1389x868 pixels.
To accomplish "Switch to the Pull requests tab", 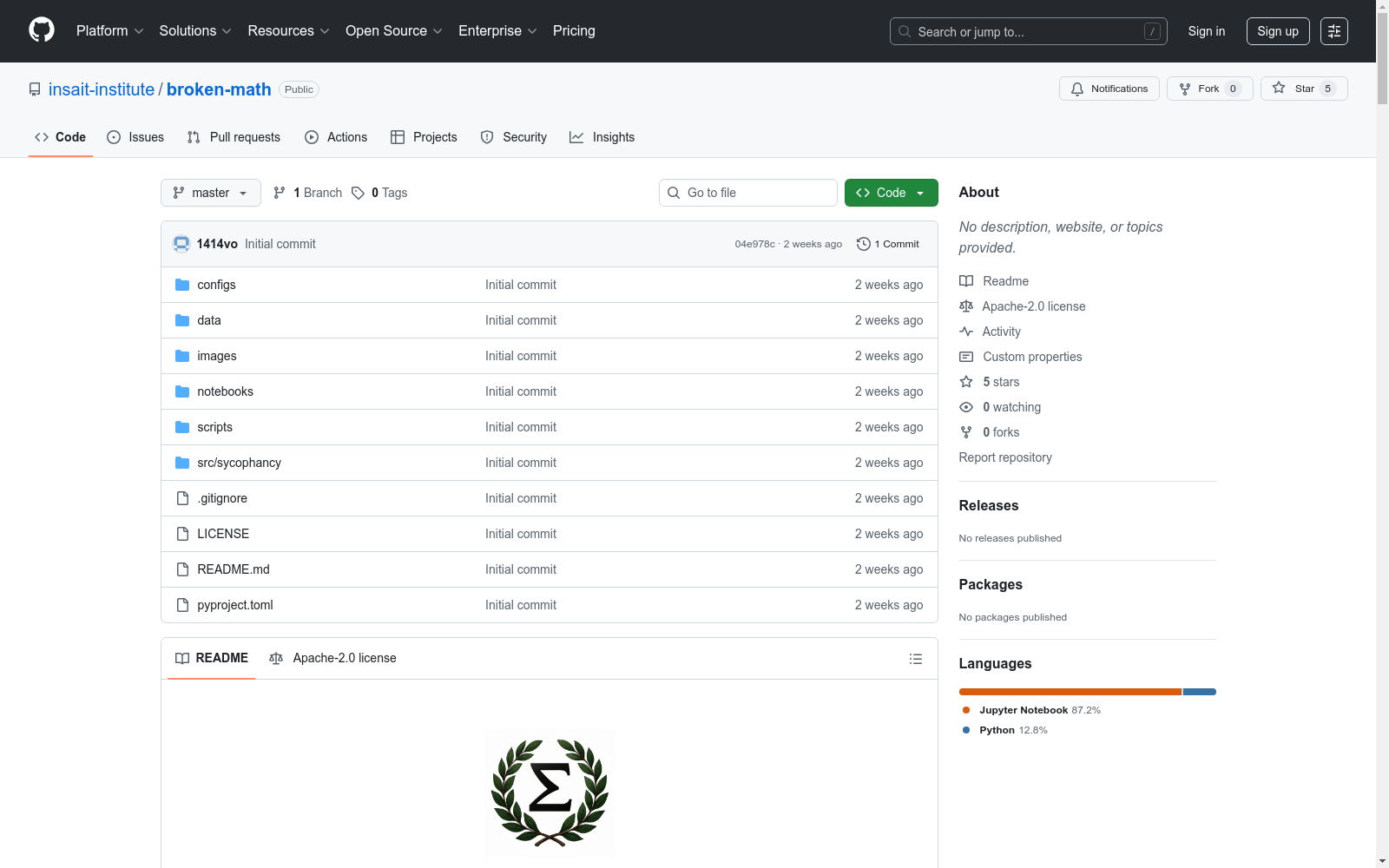I will 234,137.
